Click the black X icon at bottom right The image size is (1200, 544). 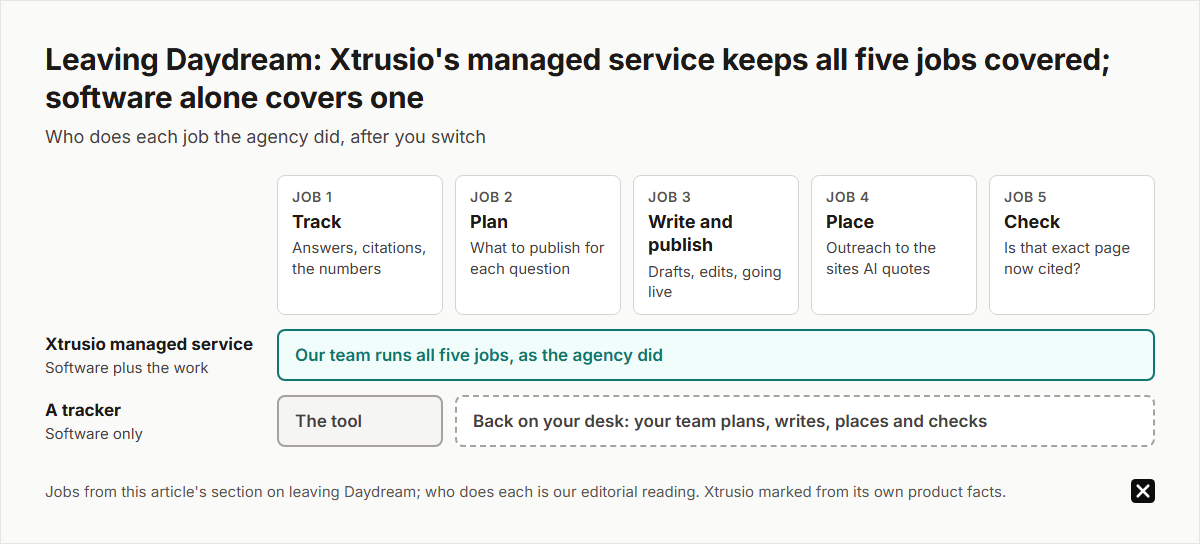pyautogui.click(x=1143, y=491)
